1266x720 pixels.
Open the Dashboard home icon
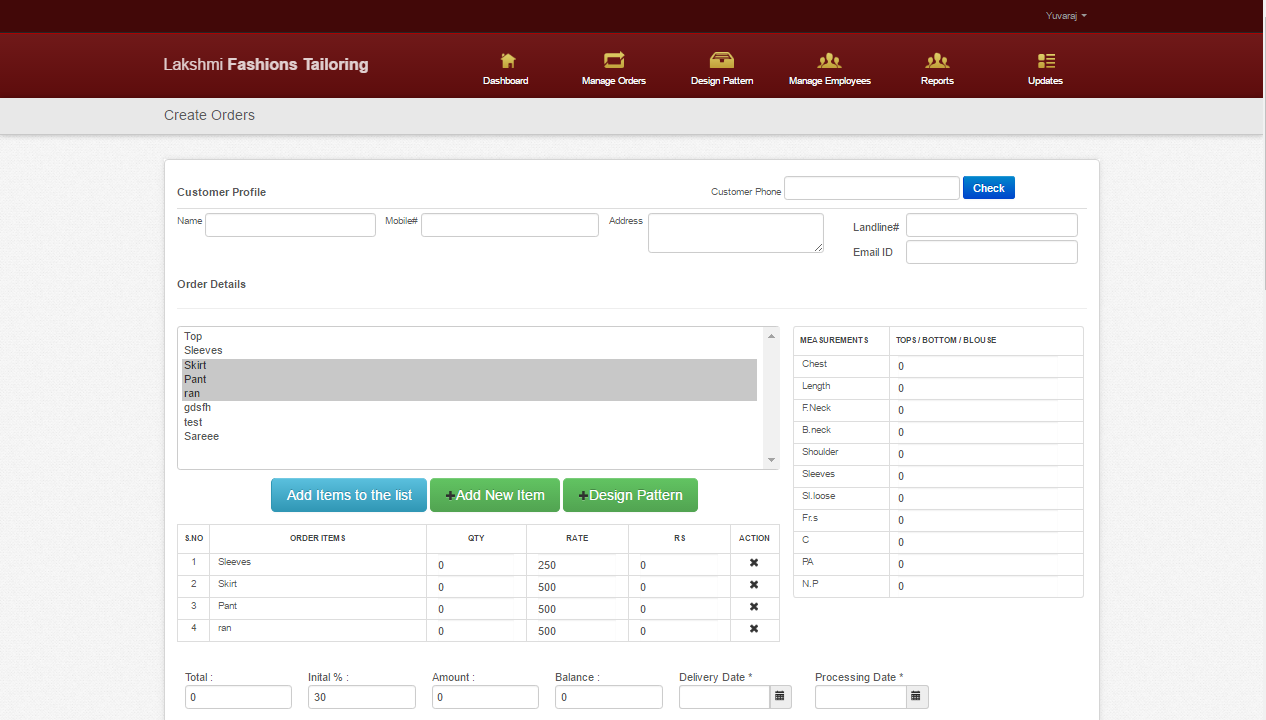pyautogui.click(x=507, y=60)
